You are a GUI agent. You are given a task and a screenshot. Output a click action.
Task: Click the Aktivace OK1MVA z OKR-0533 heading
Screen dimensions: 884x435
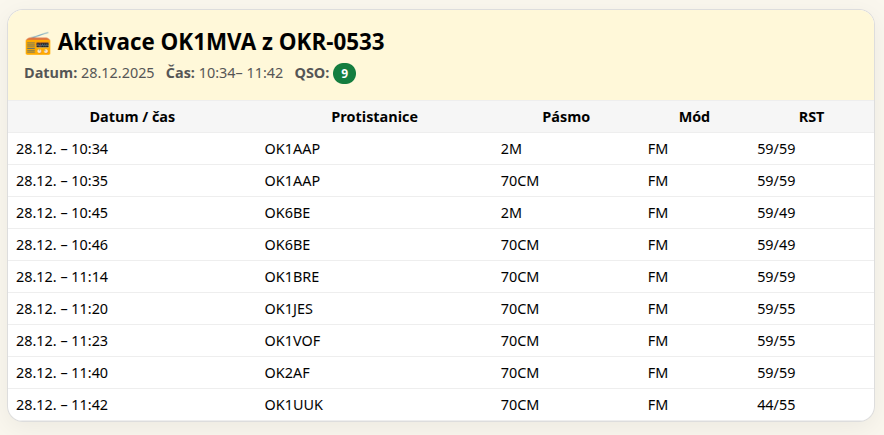(x=221, y=42)
